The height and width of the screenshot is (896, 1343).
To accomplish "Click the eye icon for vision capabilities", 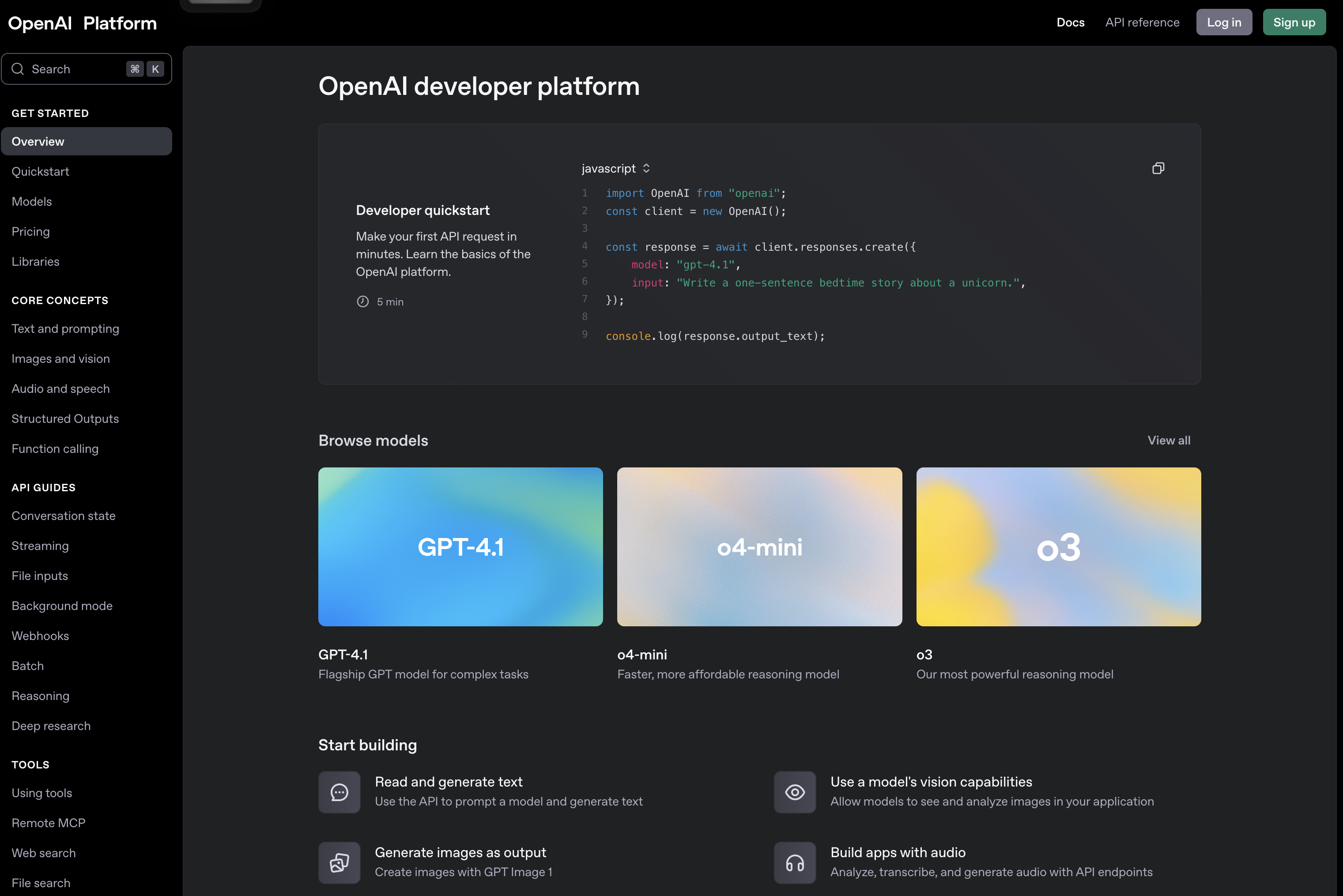I will click(x=794, y=792).
